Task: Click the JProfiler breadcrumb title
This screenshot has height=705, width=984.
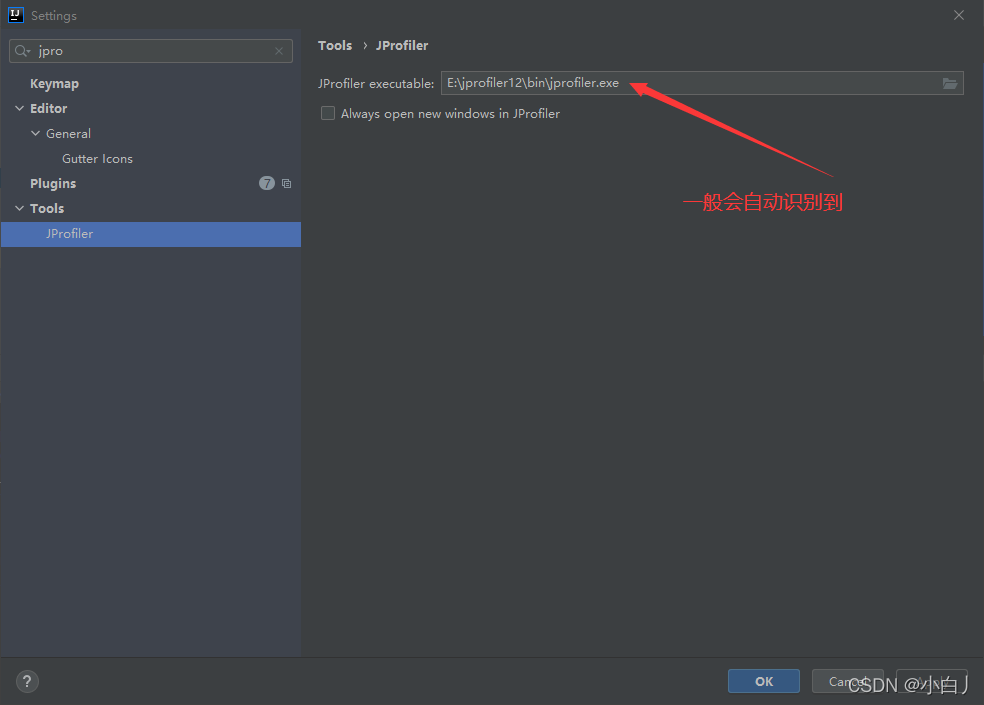Action: point(402,45)
